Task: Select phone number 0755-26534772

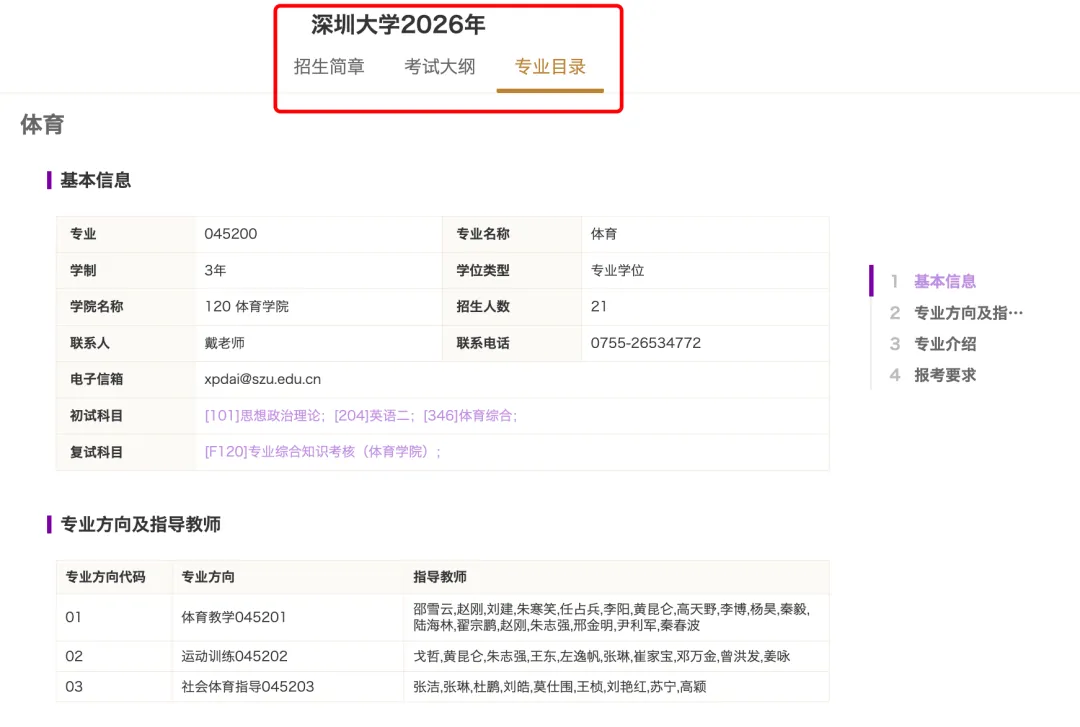Action: coord(645,342)
